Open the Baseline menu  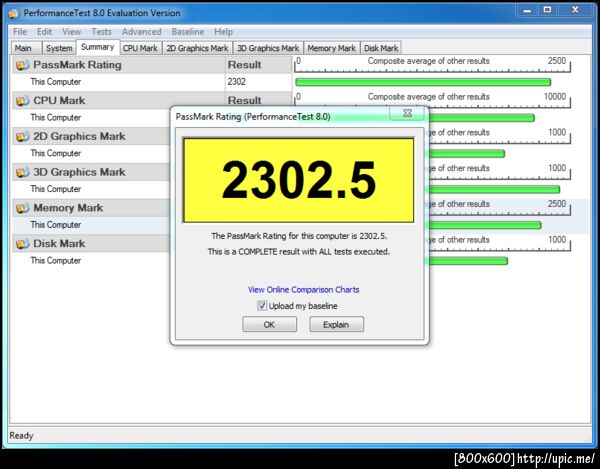[x=188, y=32]
